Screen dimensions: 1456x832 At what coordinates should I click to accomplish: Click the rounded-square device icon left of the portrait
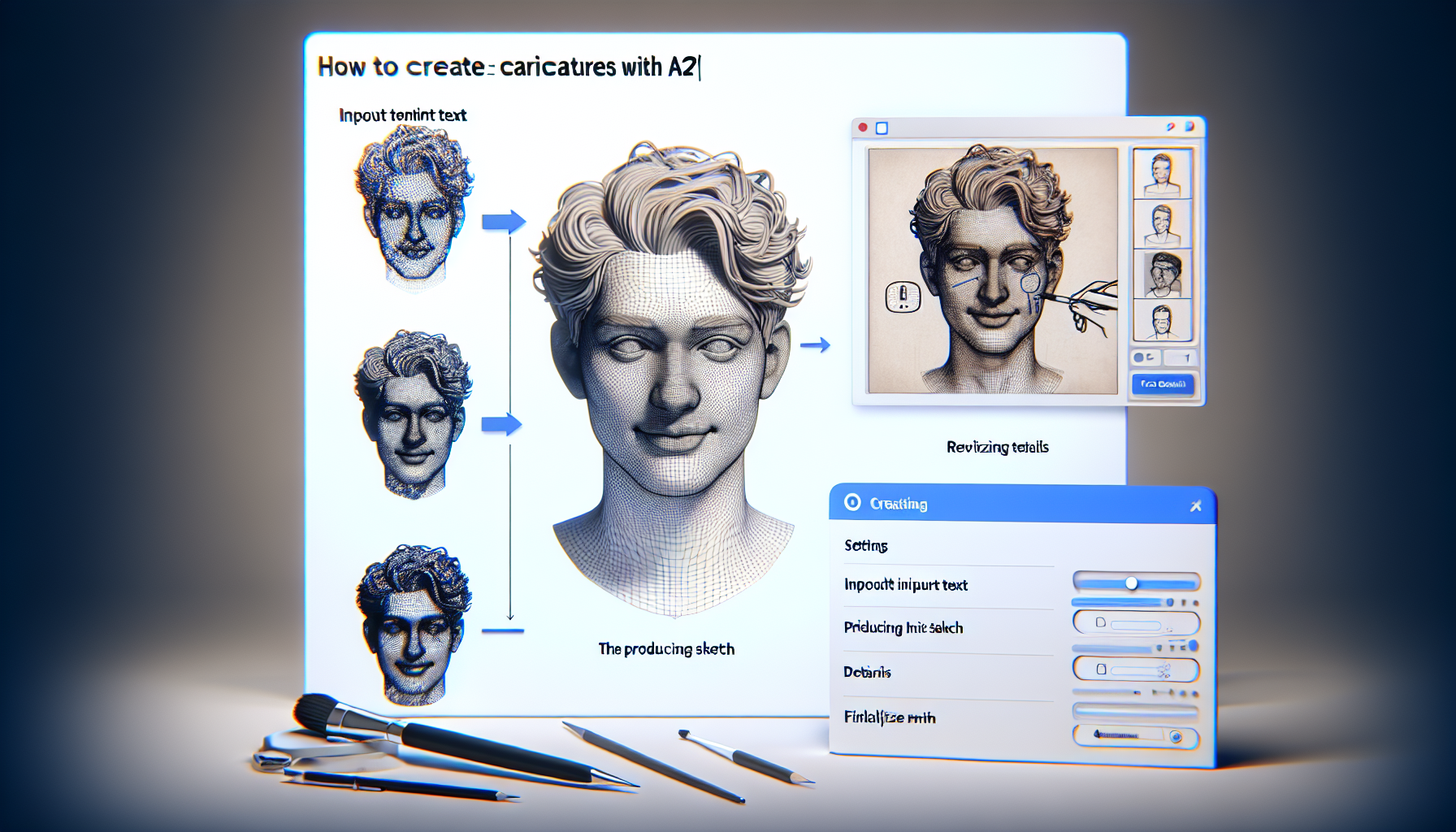point(903,297)
